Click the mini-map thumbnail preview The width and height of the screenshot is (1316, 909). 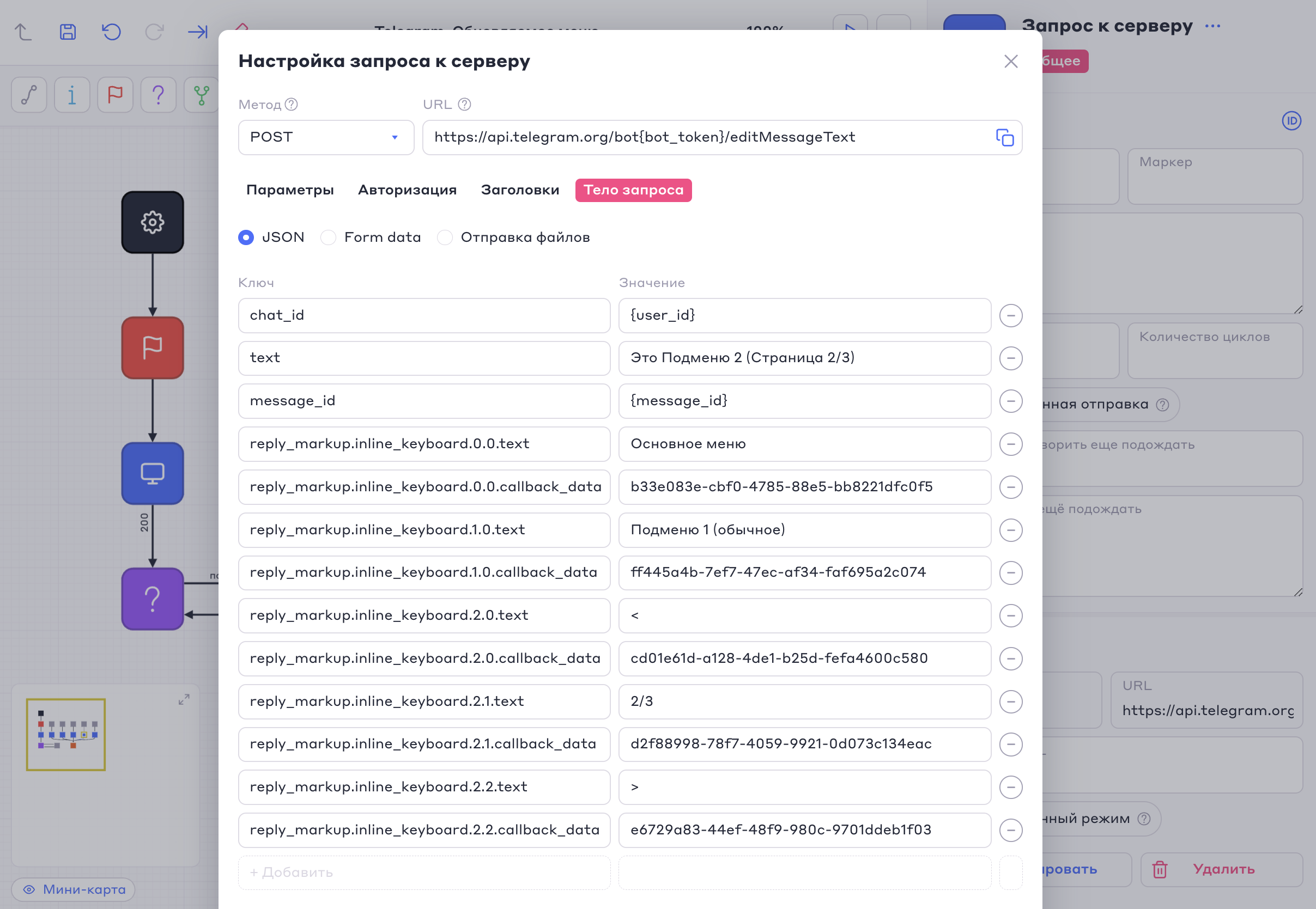(66, 735)
